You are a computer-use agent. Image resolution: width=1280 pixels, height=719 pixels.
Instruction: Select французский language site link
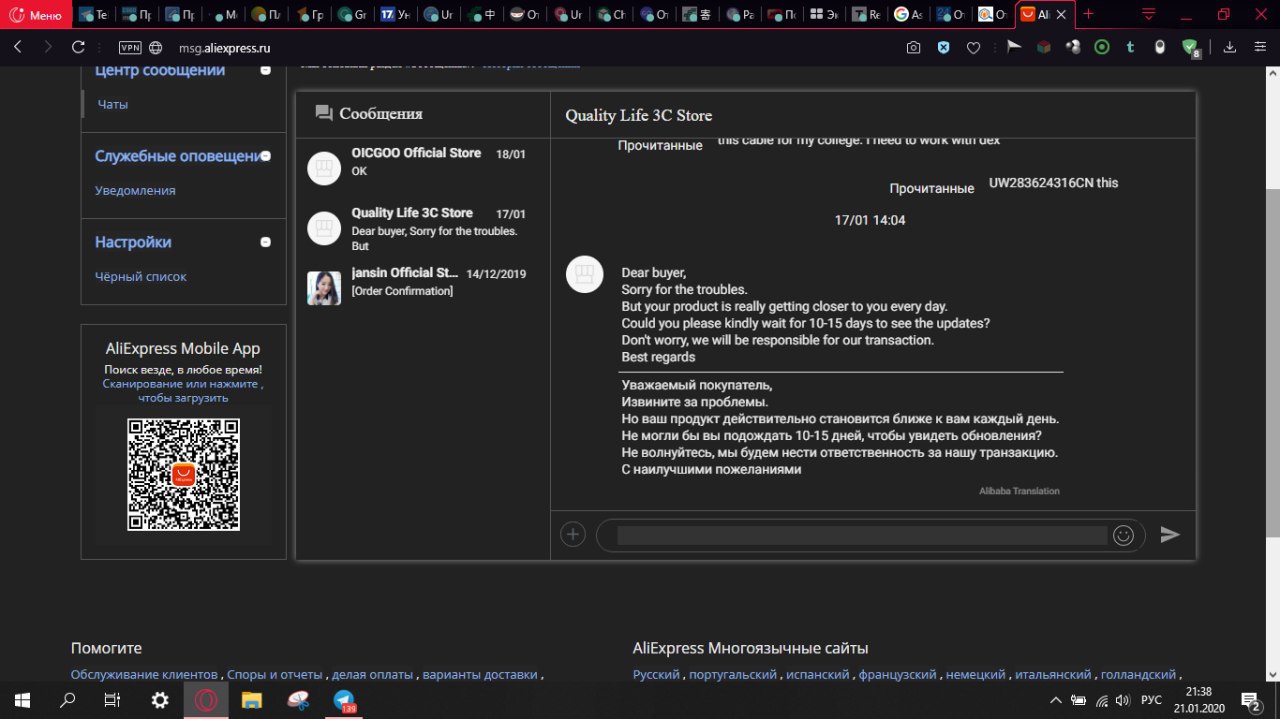(x=897, y=675)
